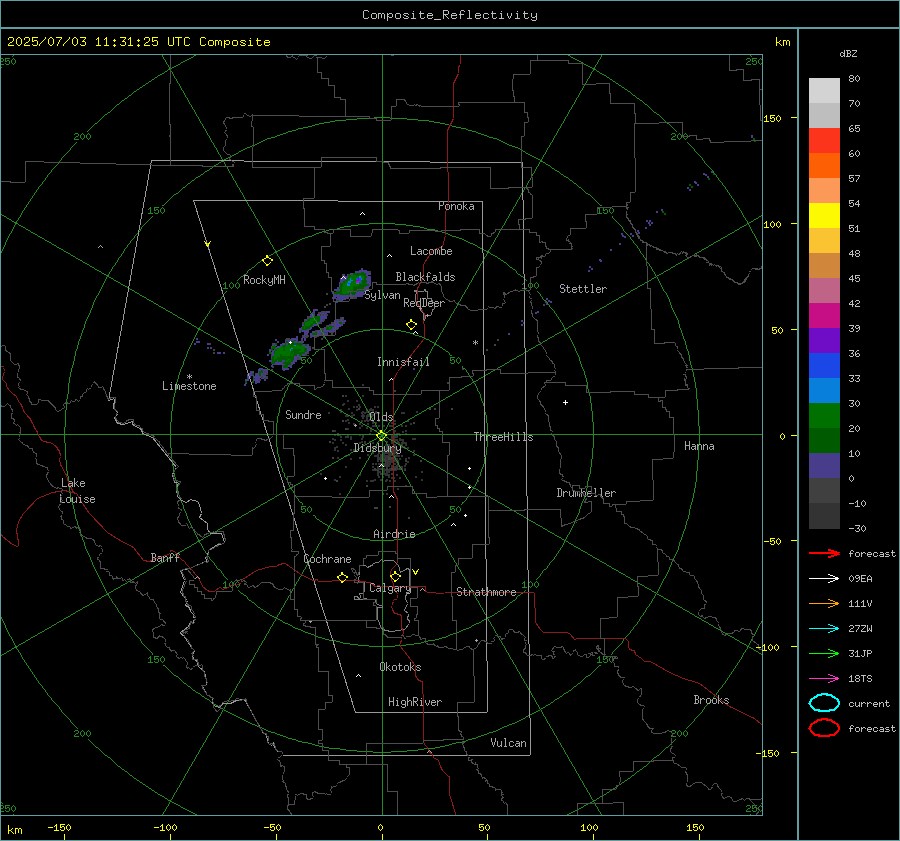Click the Lacombe town label
The width and height of the screenshot is (900, 841).
click(431, 251)
